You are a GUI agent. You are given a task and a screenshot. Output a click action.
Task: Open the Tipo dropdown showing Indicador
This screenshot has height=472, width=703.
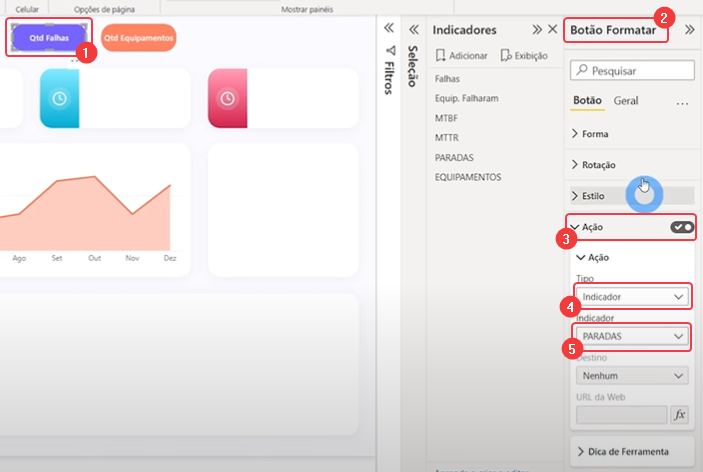click(632, 297)
